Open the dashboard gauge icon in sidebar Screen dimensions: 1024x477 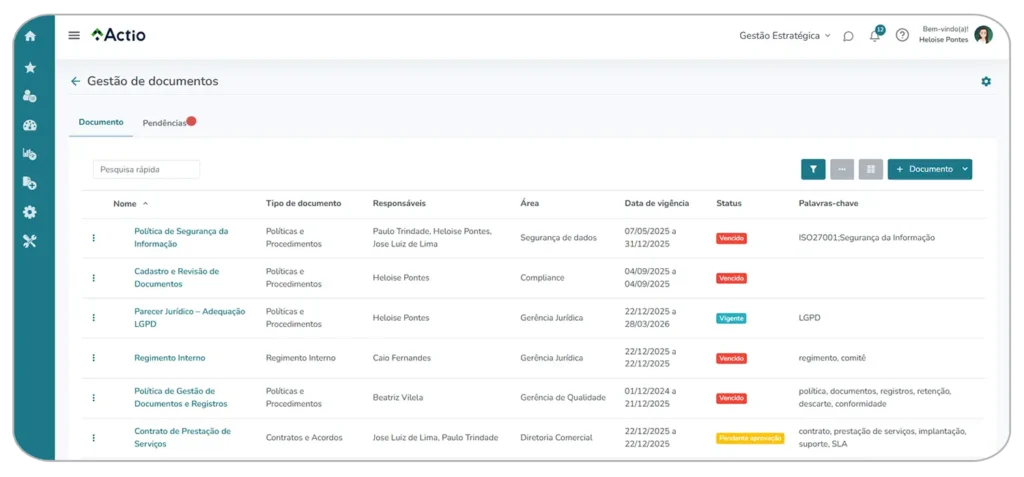pyautogui.click(x=30, y=125)
